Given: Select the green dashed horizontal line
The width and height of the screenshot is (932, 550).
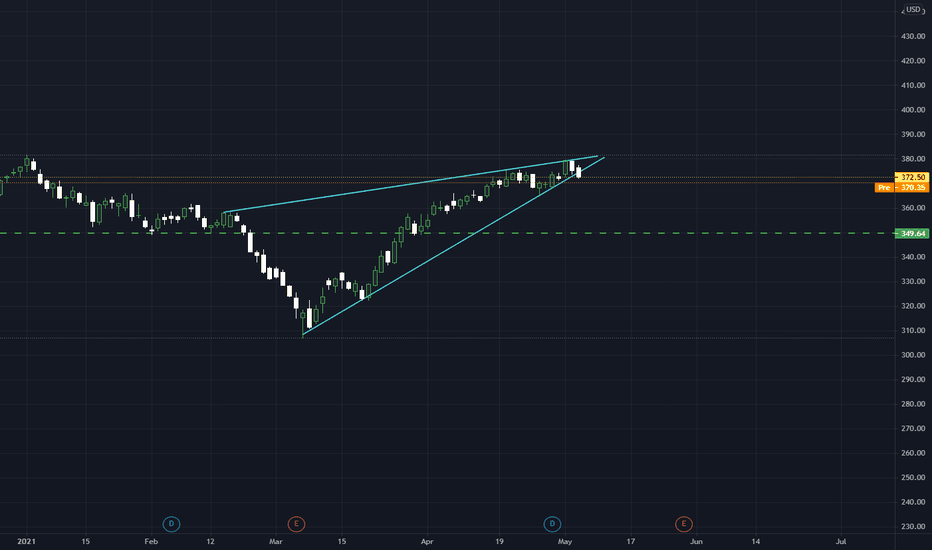Looking at the screenshot, I should pos(447,233).
